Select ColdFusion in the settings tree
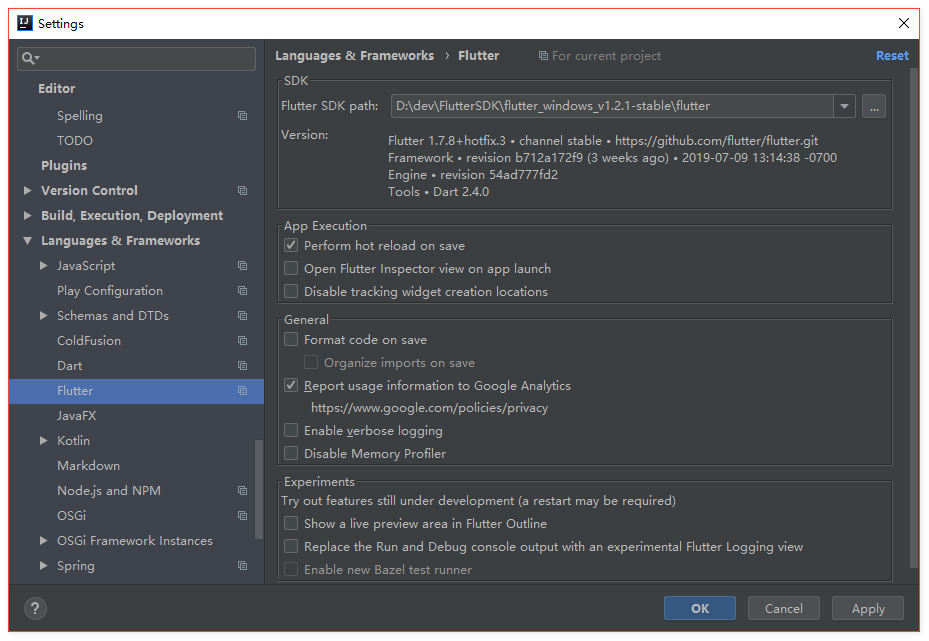The width and height of the screenshot is (929, 641). (x=89, y=341)
